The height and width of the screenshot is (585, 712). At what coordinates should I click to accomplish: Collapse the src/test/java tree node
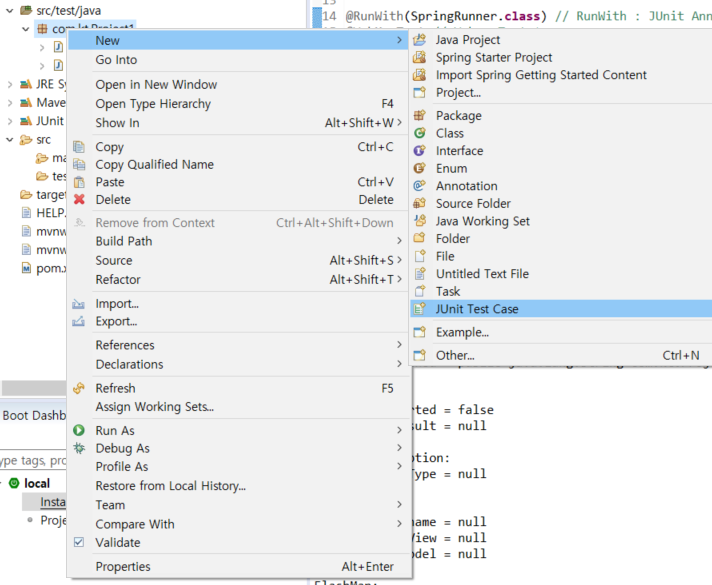point(10,10)
